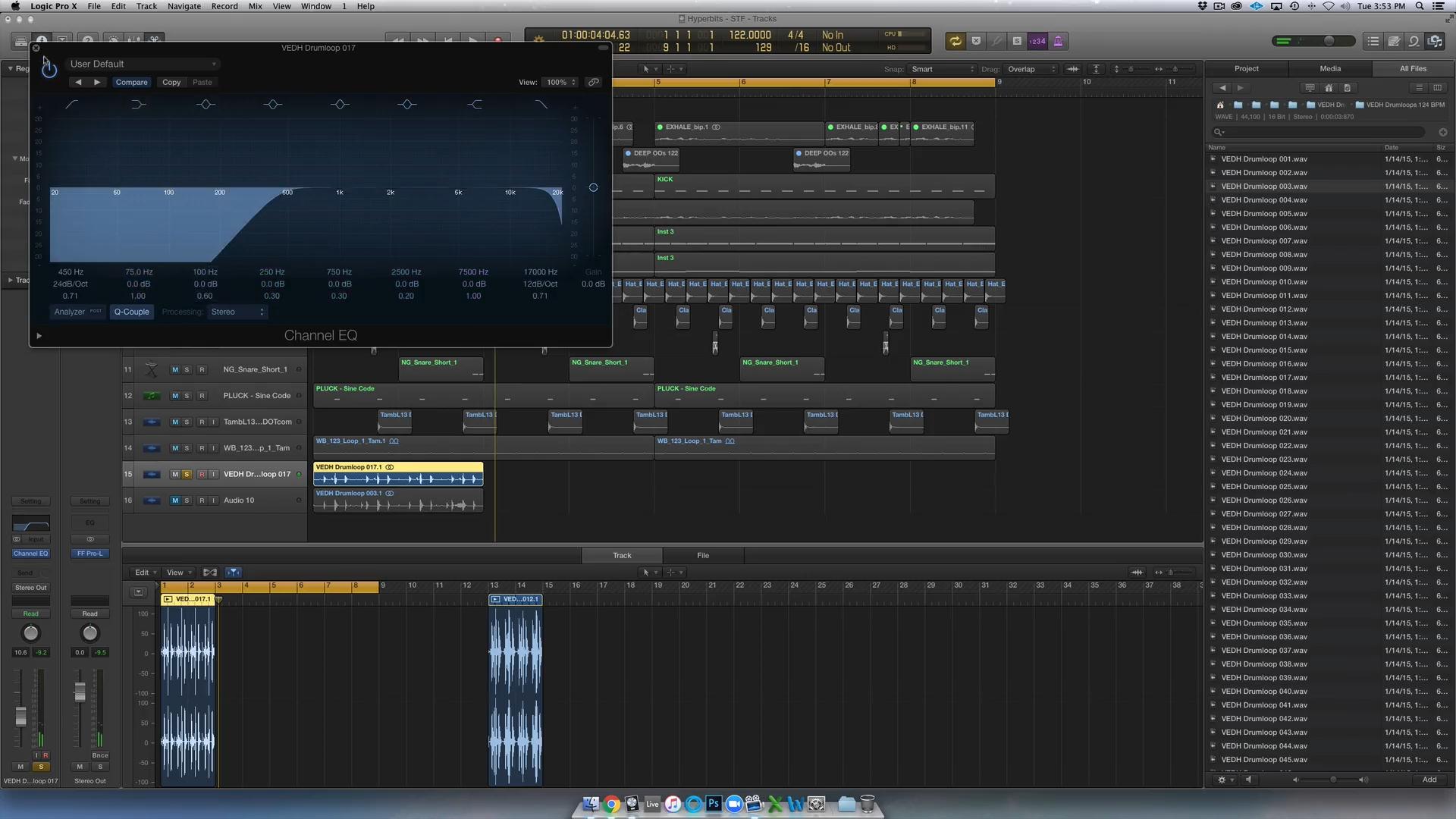Solo the VEDH Dr...loop 017 track

tap(187, 474)
